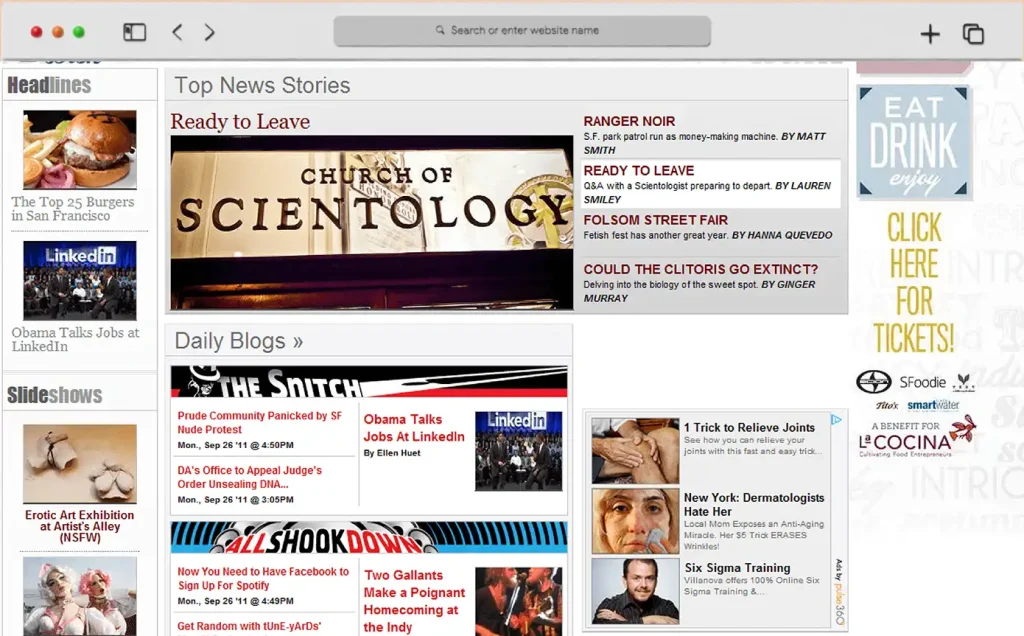Click the joint relief ad image
Screen dimensions: 1024x636
pos(635,451)
